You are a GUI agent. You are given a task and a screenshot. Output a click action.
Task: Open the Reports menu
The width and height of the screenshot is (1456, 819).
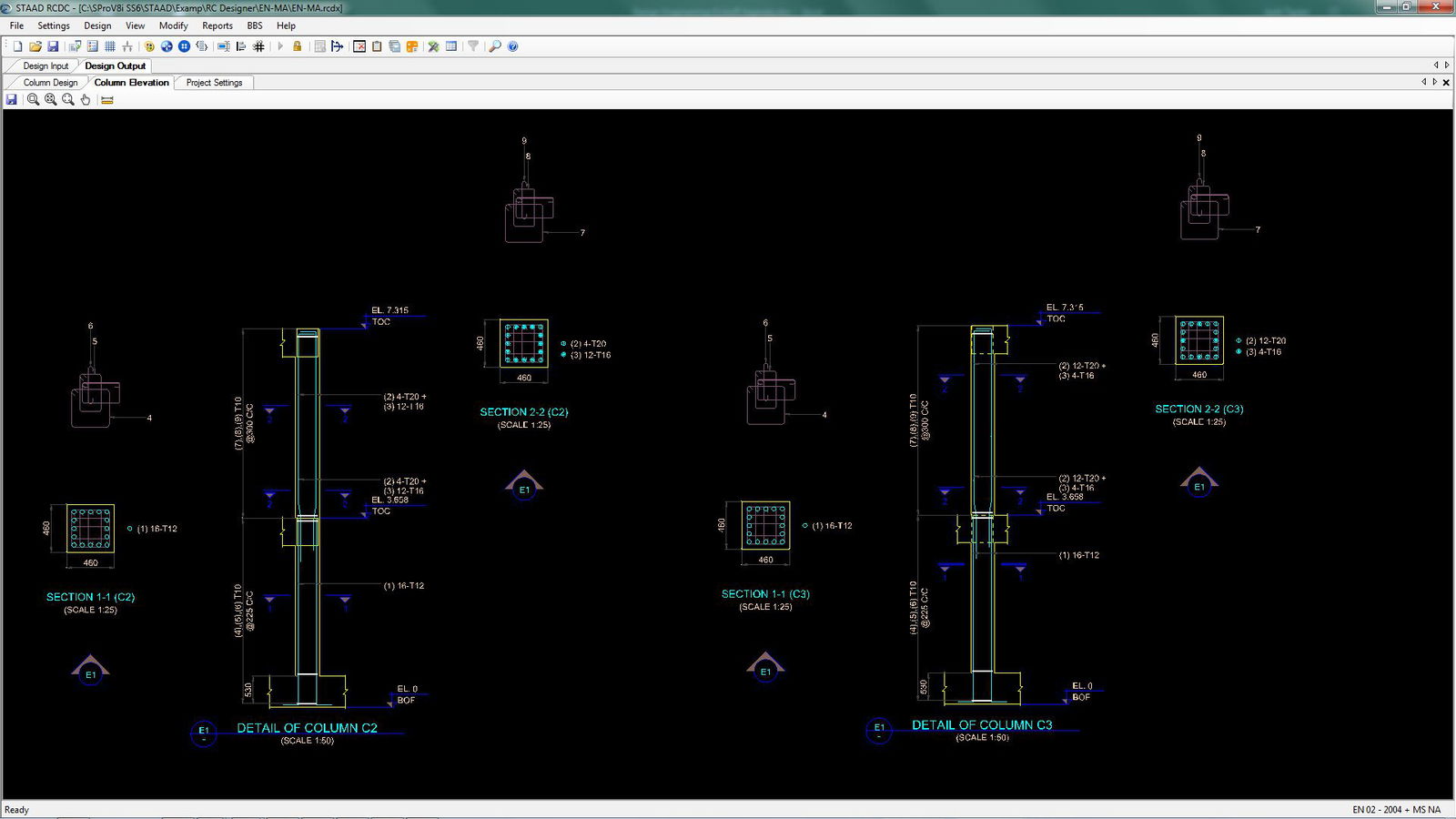tap(217, 25)
